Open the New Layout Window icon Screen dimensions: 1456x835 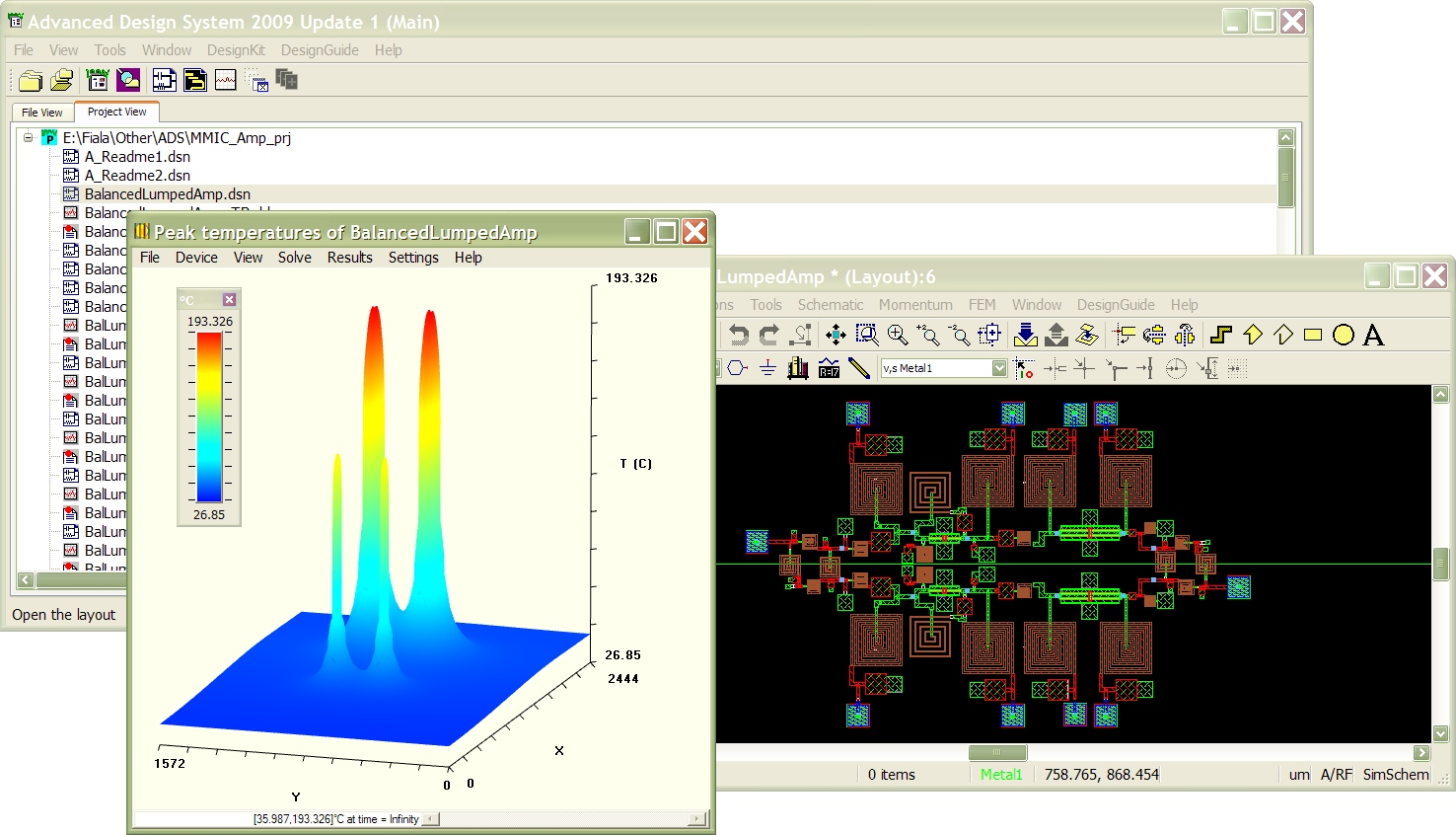point(195,80)
